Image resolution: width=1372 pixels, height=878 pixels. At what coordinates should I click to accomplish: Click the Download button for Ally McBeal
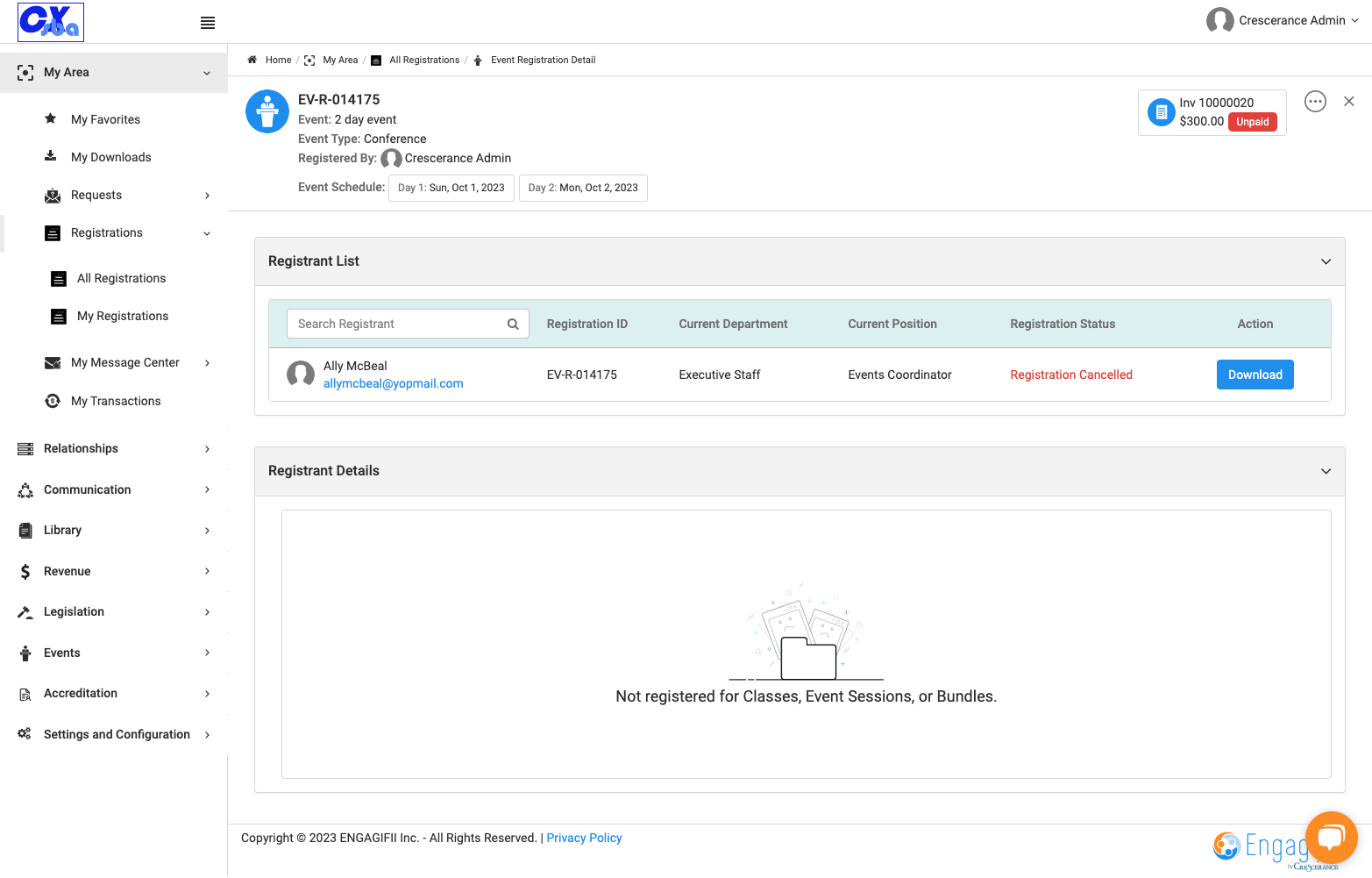pos(1255,375)
